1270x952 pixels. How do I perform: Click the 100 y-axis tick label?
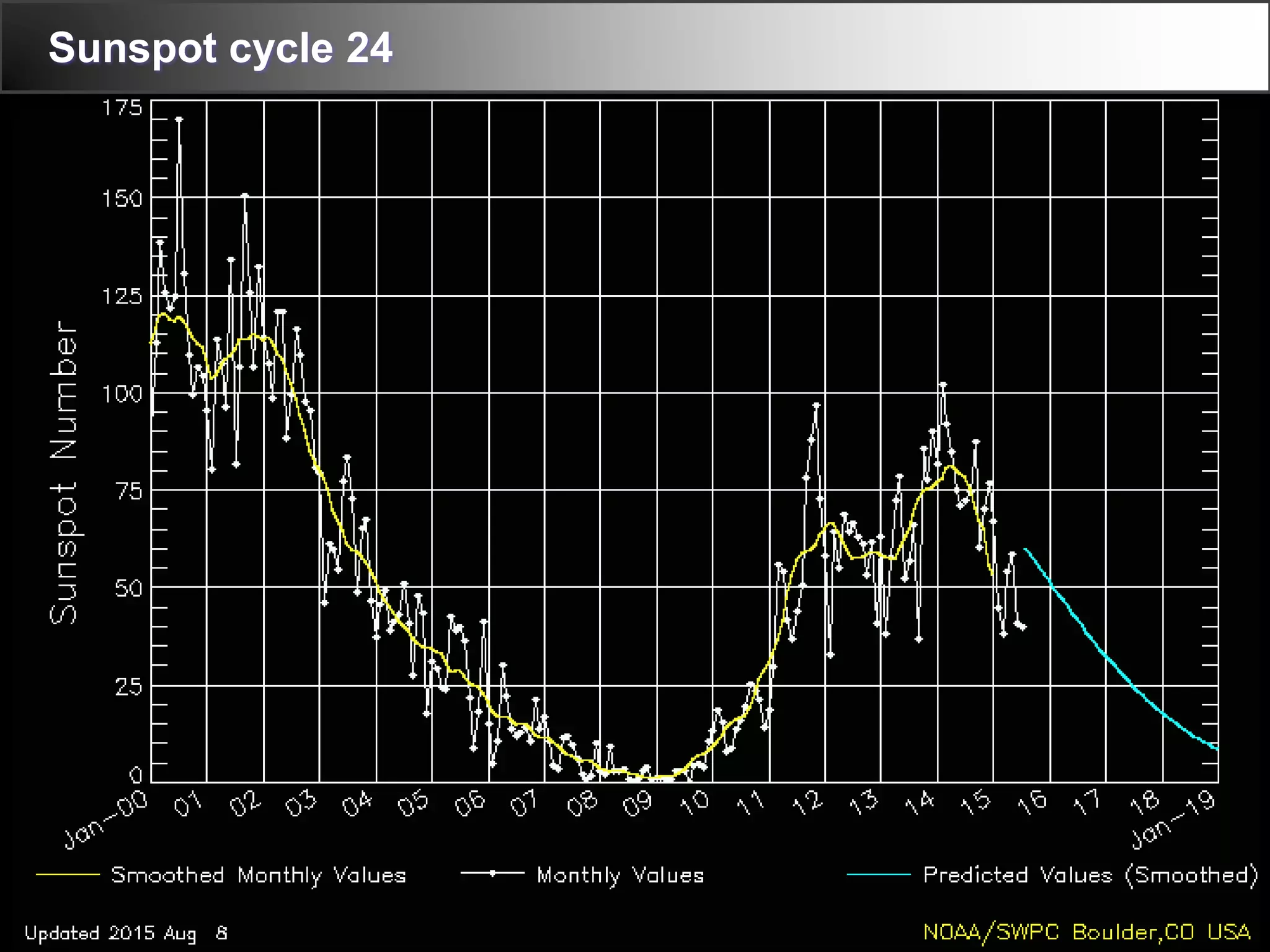[x=122, y=394]
